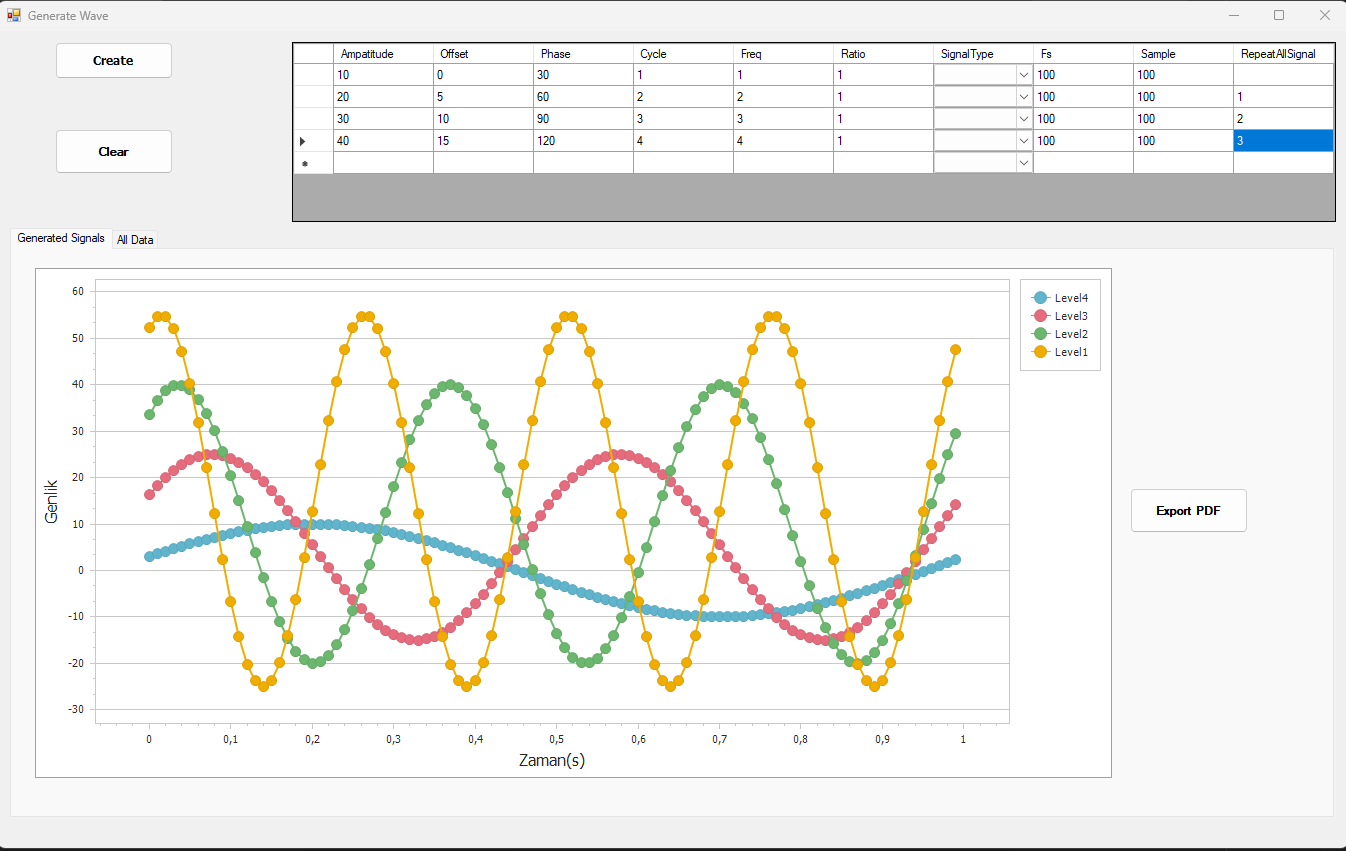1346x851 pixels.
Task: Click the Level1 orange legend marker
Action: point(1040,352)
